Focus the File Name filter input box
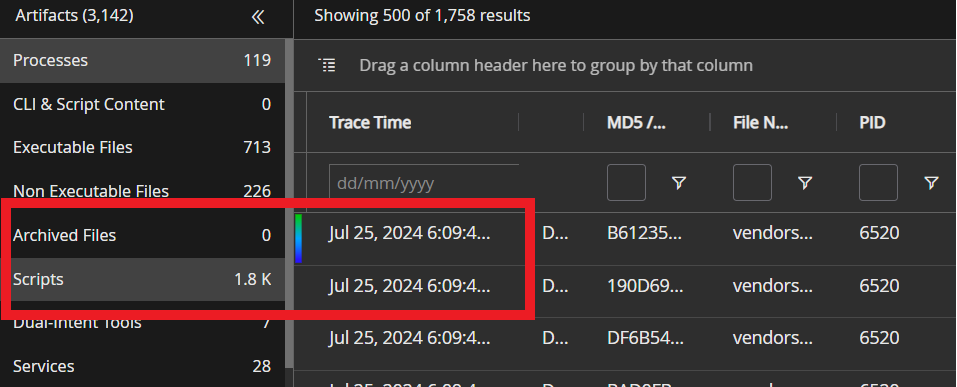957x387 pixels. point(752,183)
